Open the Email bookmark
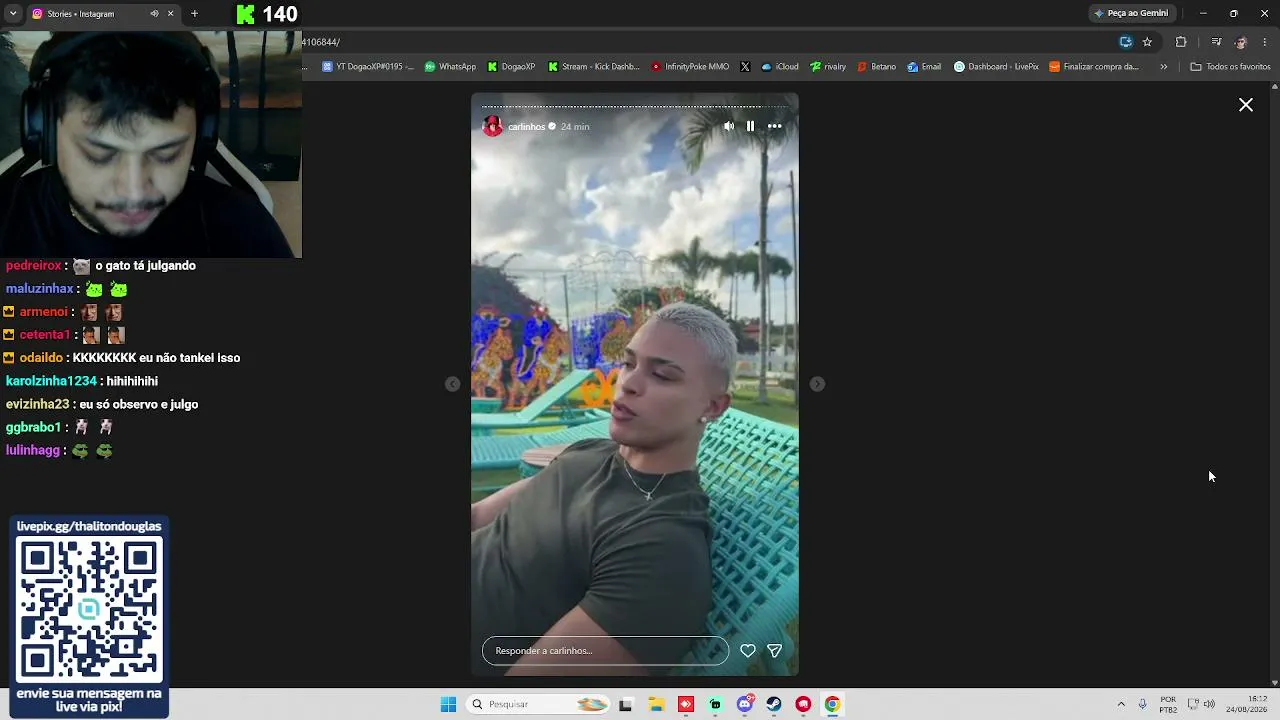Screen dimensions: 1280x720 pos(924,67)
